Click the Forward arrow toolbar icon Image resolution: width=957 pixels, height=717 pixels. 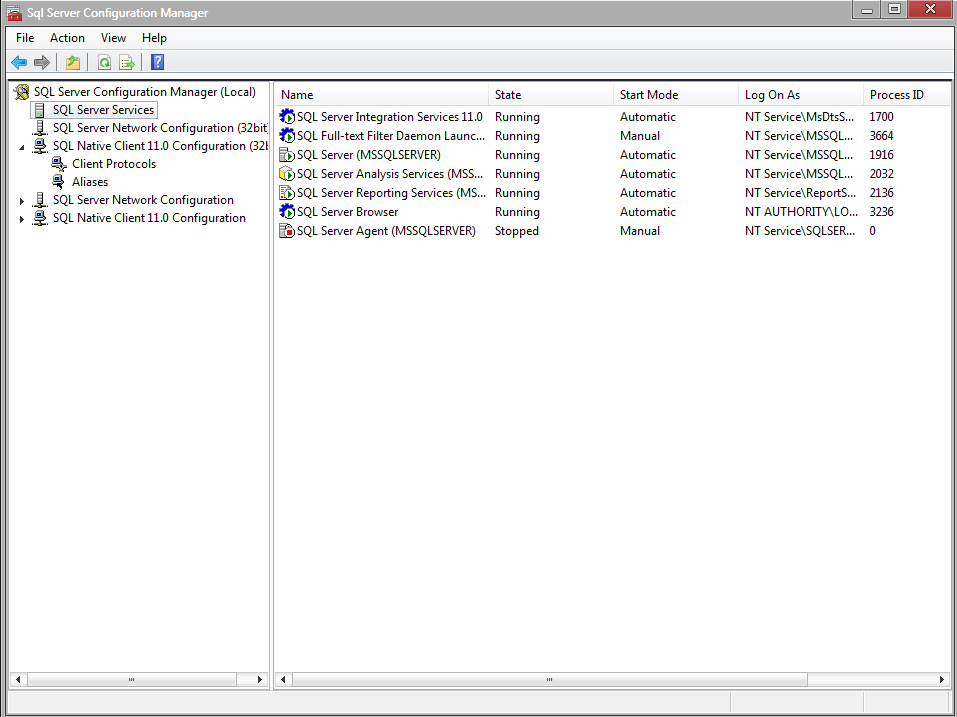[42, 62]
